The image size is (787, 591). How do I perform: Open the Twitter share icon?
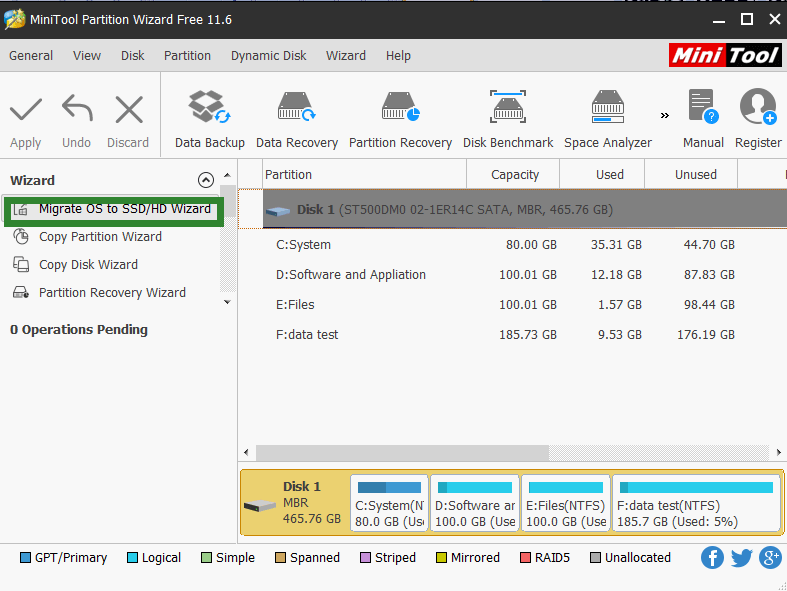(x=741, y=557)
